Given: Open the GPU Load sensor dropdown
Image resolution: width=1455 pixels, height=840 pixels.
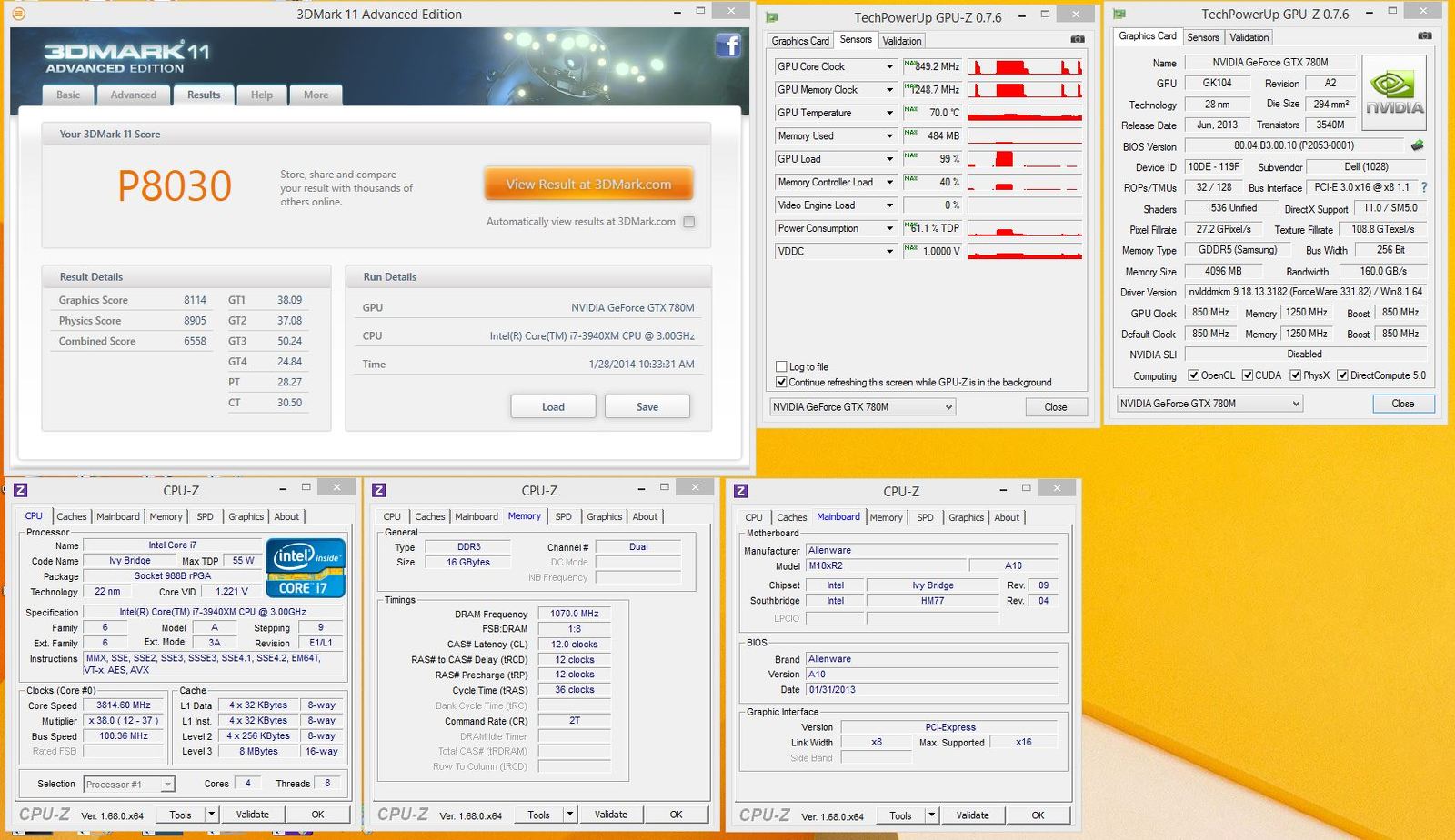Looking at the screenshot, I should click(889, 159).
